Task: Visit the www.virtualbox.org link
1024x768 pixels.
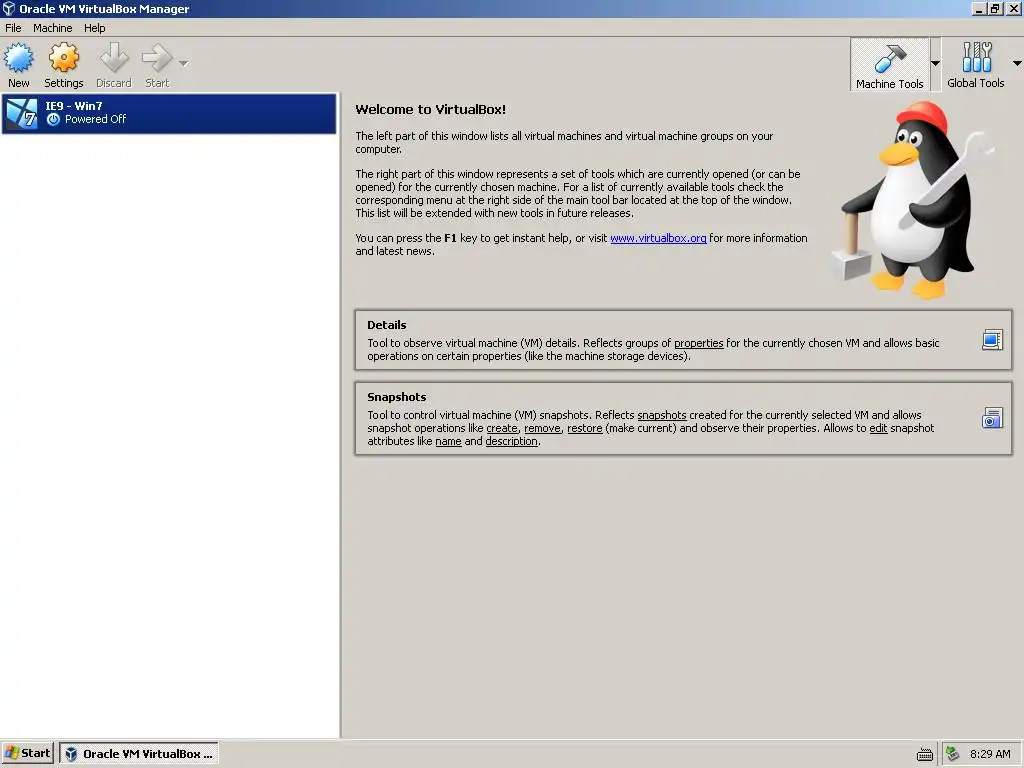Action: (658, 238)
